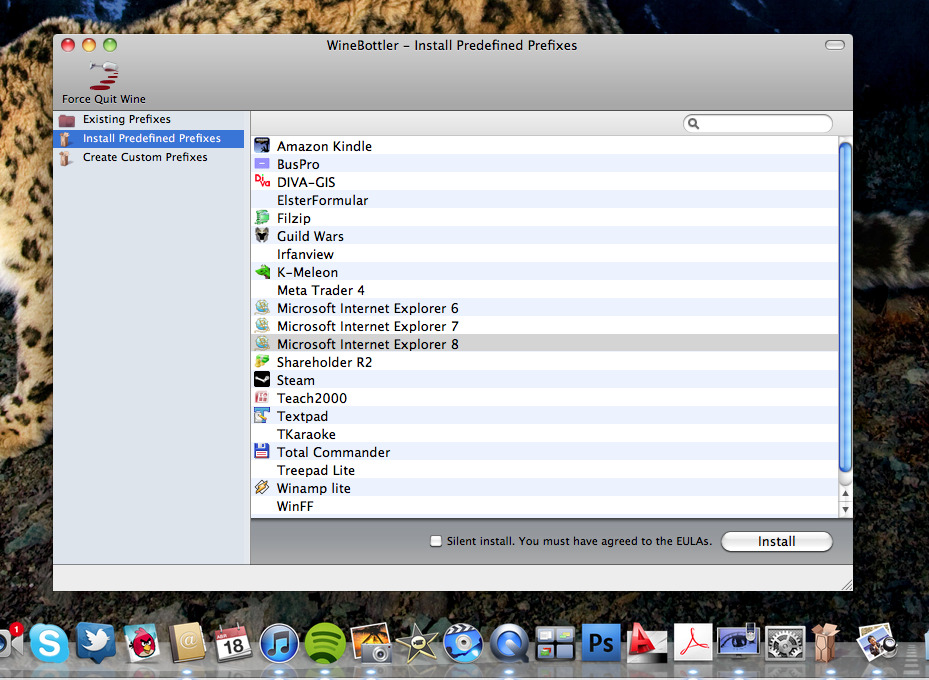
Task: Select Install Predefined Prefixes in sidebar
Action: (151, 139)
